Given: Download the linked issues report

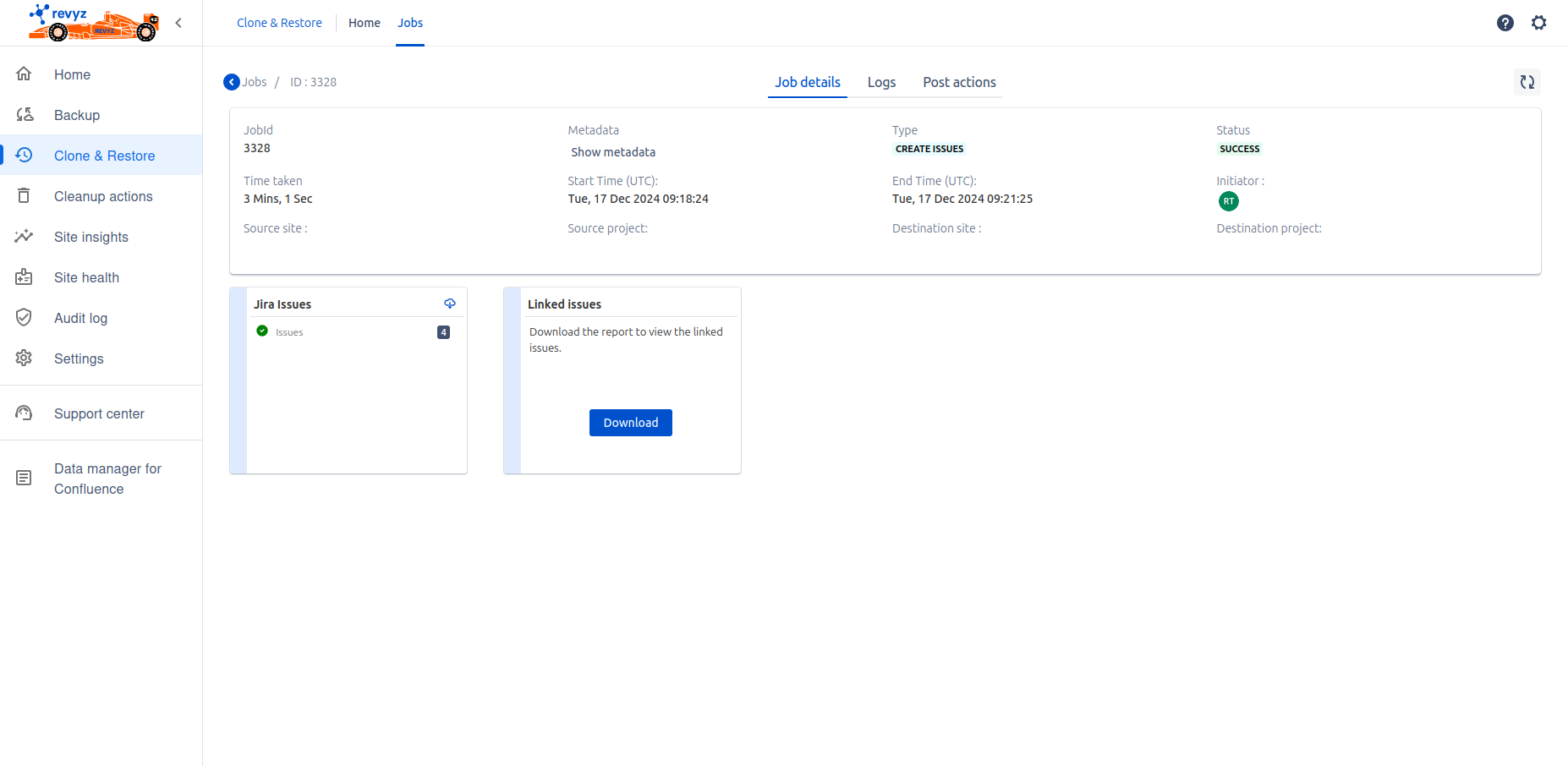Looking at the screenshot, I should click(630, 423).
